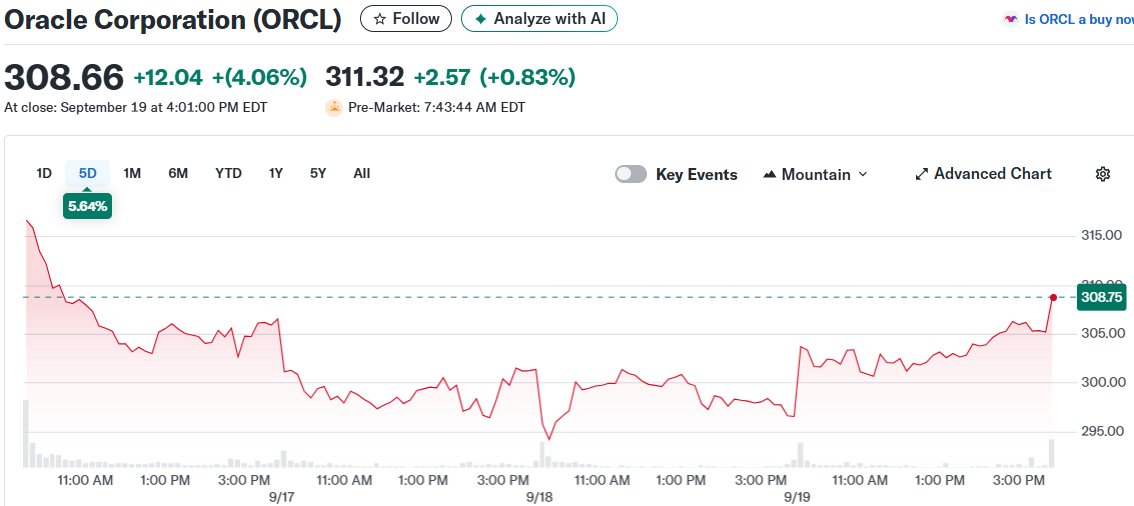Toggle the Key Events switch
This screenshot has width=1134, height=506.
(x=631, y=174)
